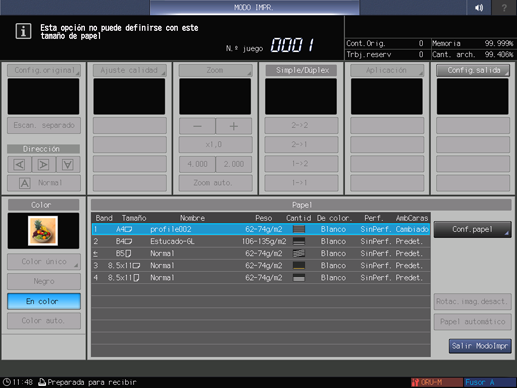This screenshot has width=517, height=388.
Task: Click Rotac.imag.desact. button
Action: 472,302
